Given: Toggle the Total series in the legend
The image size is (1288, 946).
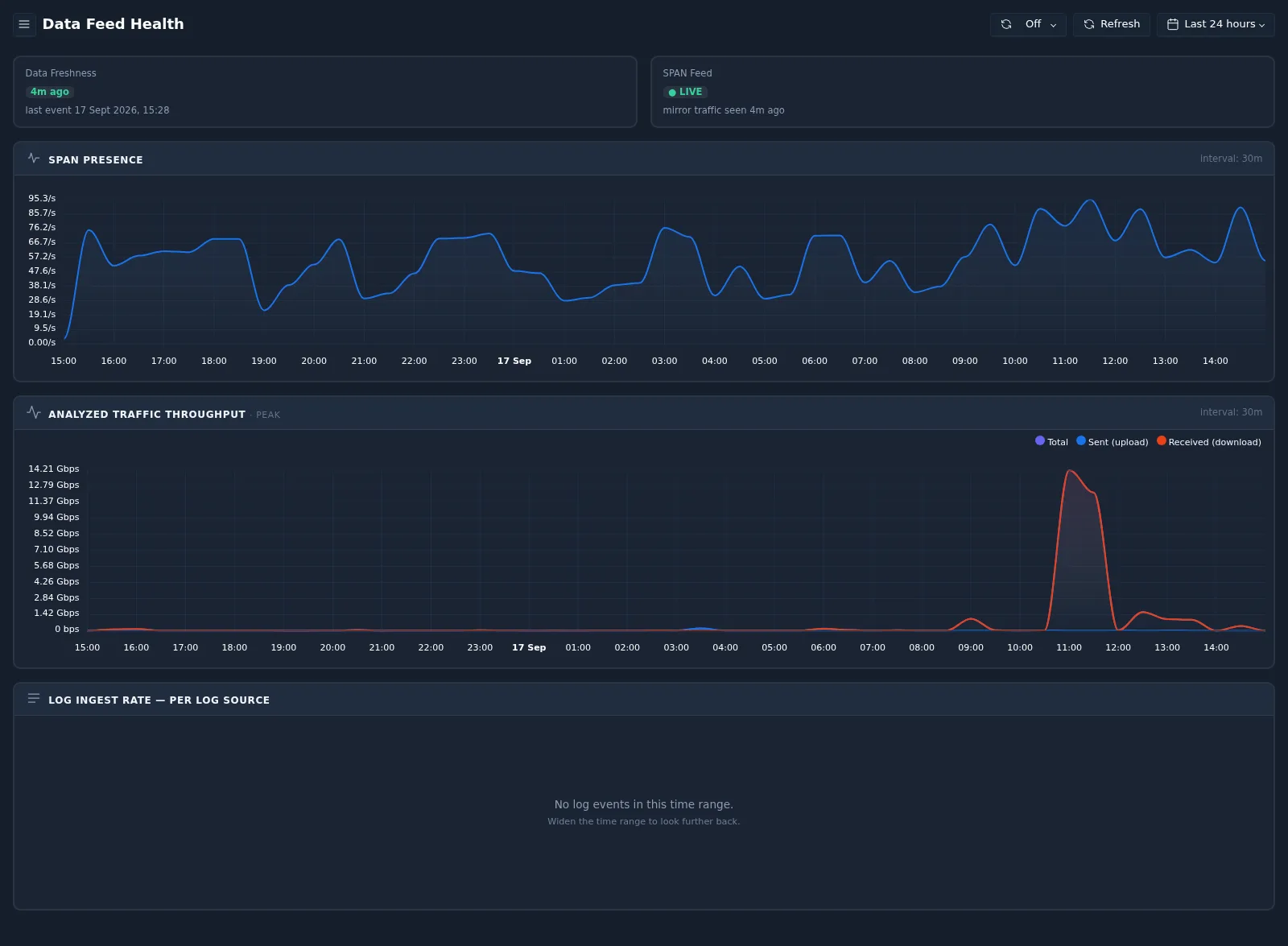Looking at the screenshot, I should 1051,441.
